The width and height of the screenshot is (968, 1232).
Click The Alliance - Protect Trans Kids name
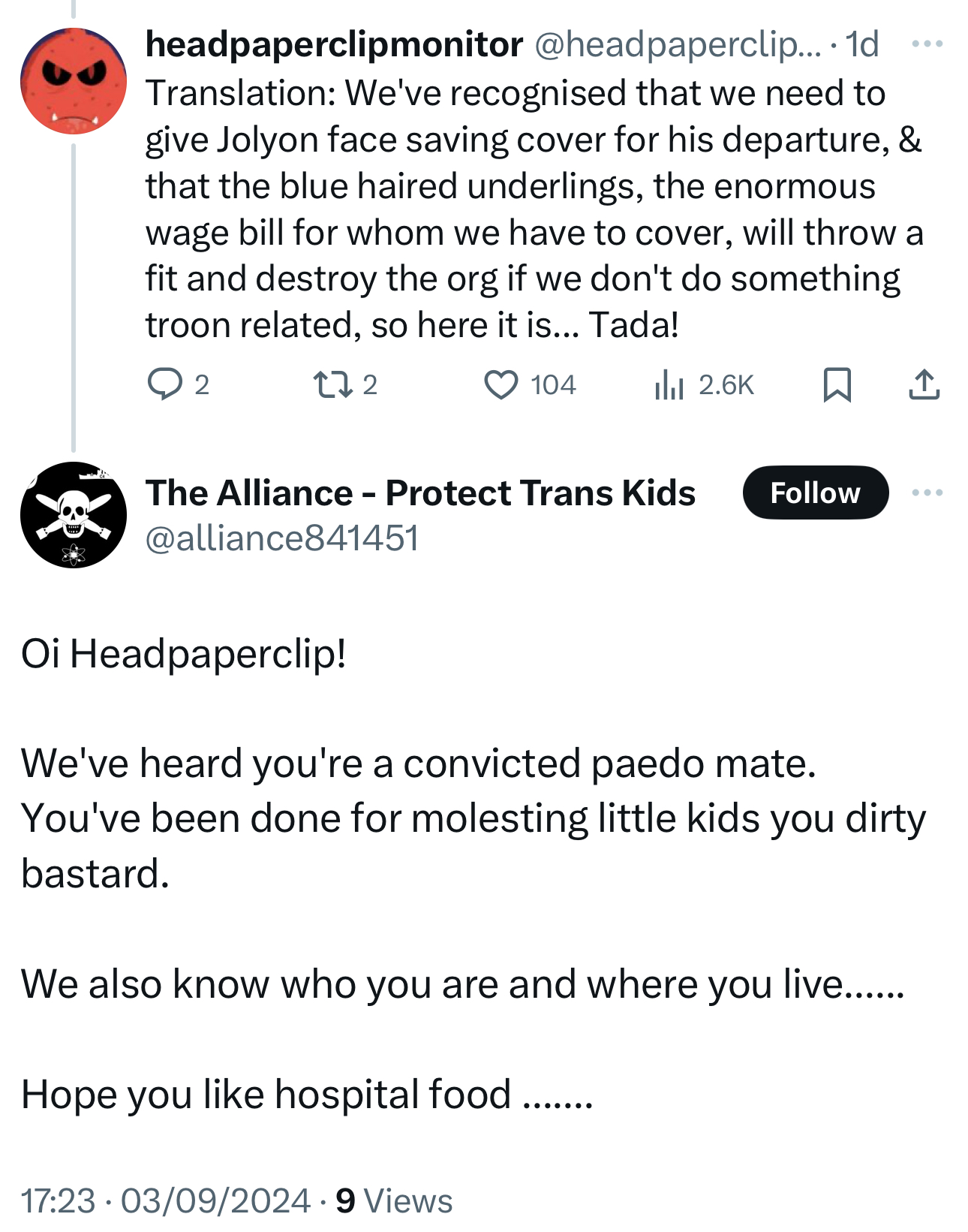pos(420,492)
